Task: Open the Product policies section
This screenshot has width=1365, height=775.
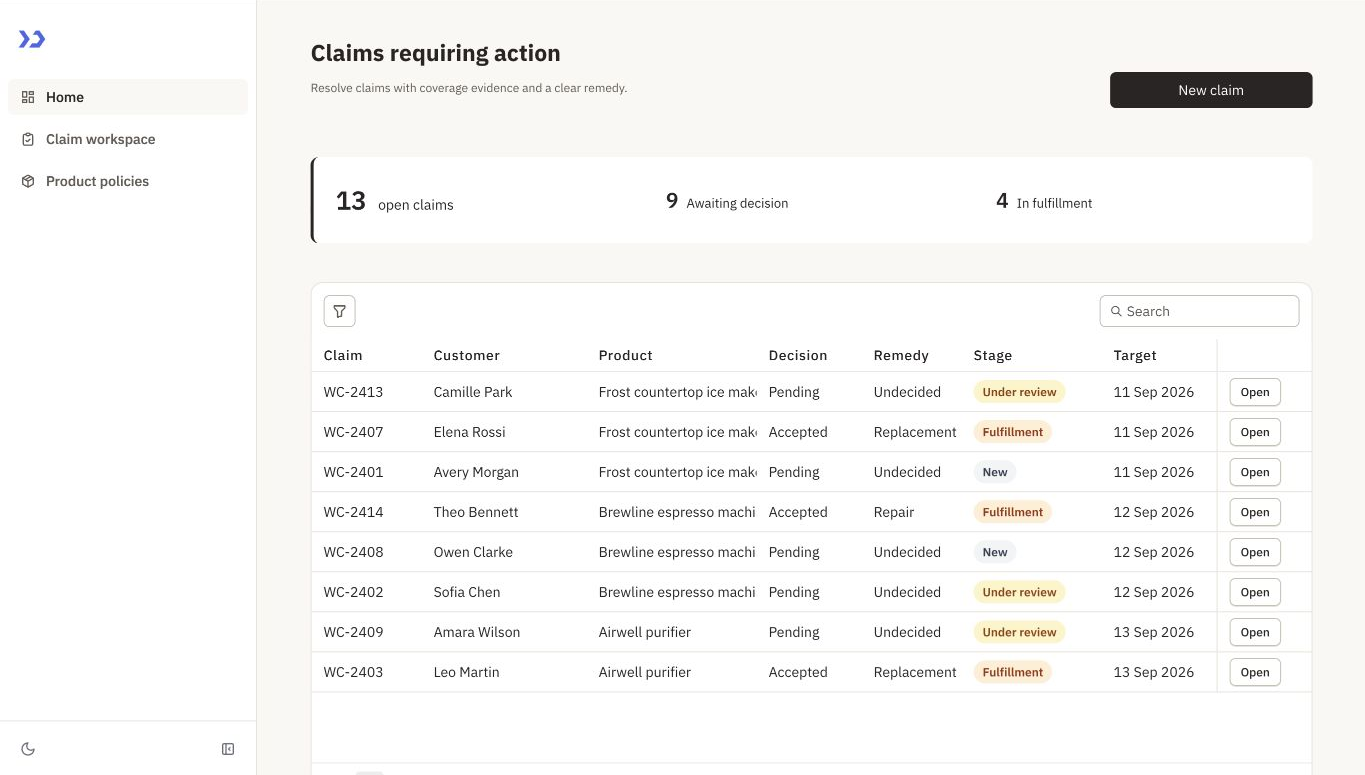Action: (x=128, y=181)
